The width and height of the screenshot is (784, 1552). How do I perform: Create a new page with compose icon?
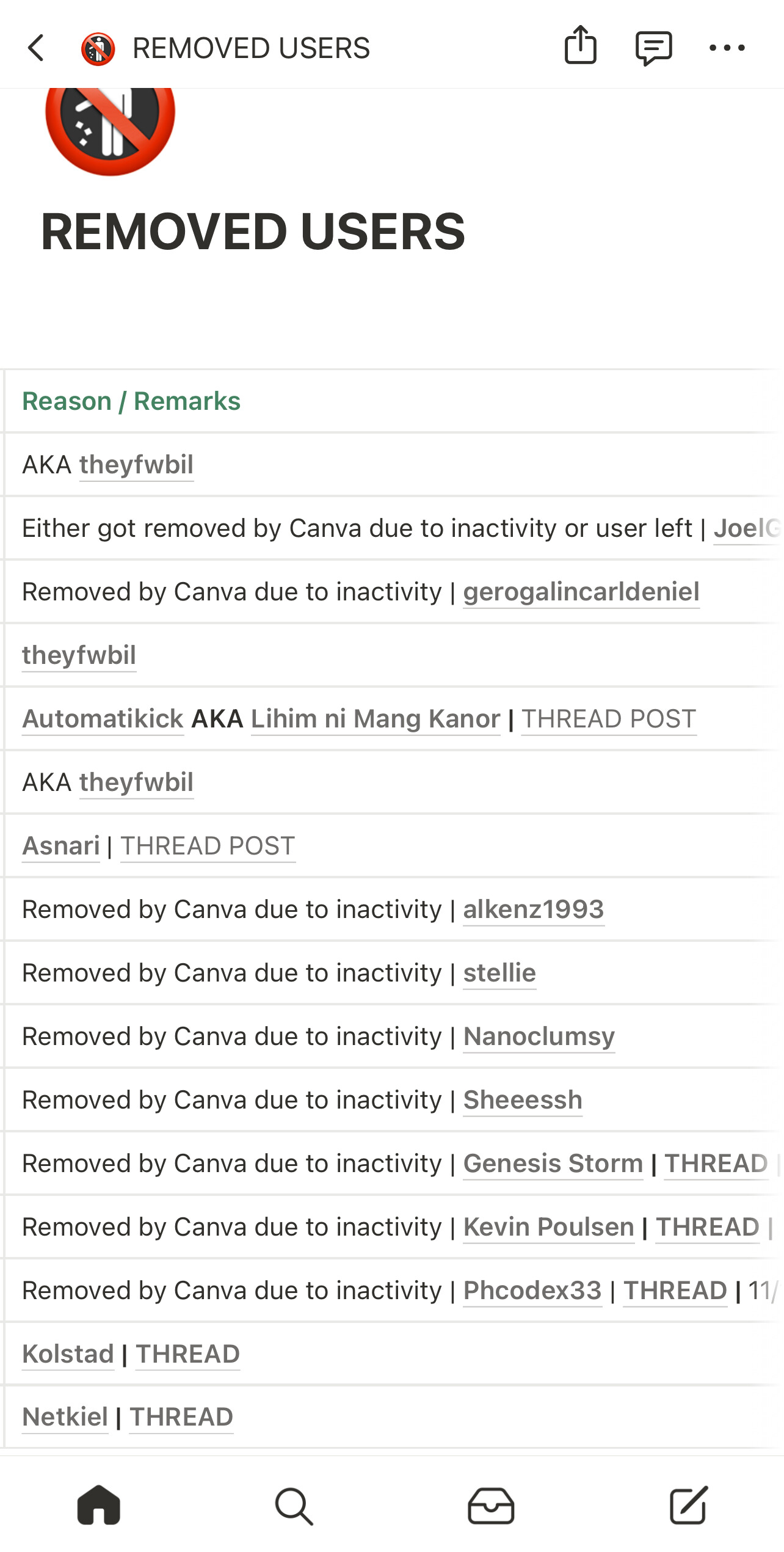point(688,1506)
